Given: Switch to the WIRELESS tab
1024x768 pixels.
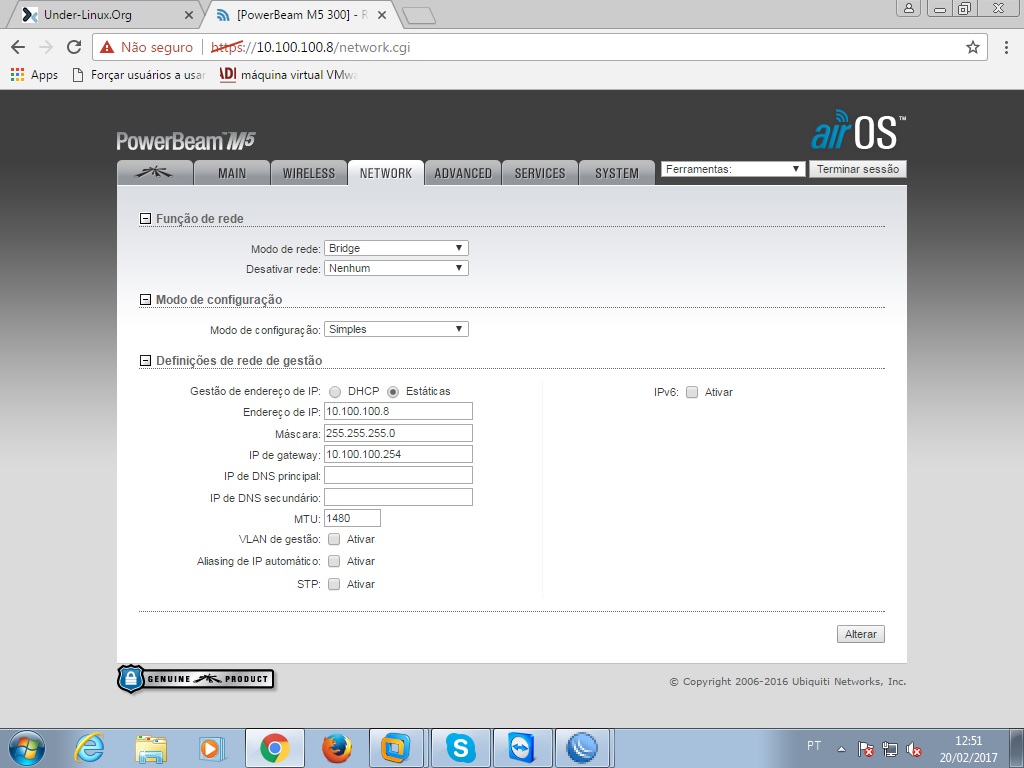Looking at the screenshot, I should pyautogui.click(x=309, y=173).
